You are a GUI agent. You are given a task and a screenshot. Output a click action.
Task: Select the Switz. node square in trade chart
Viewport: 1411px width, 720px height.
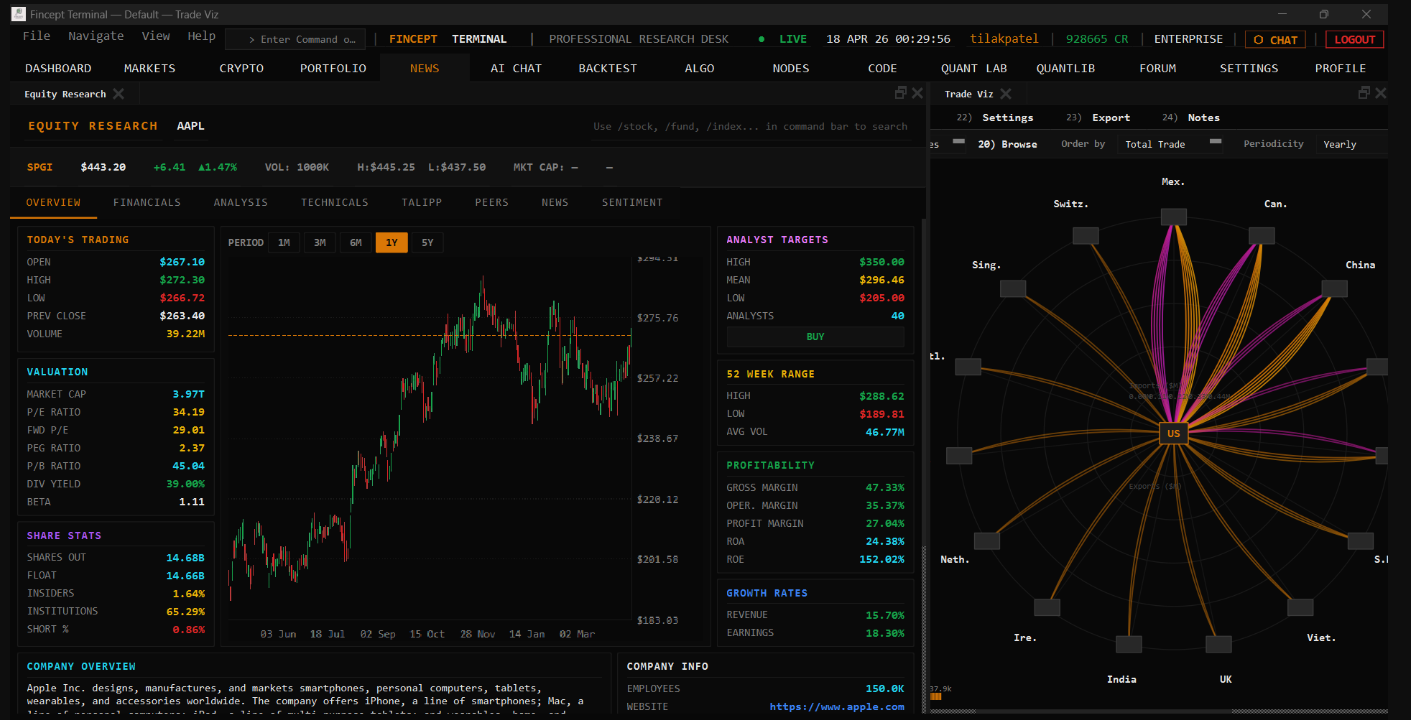pyautogui.click(x=1085, y=236)
